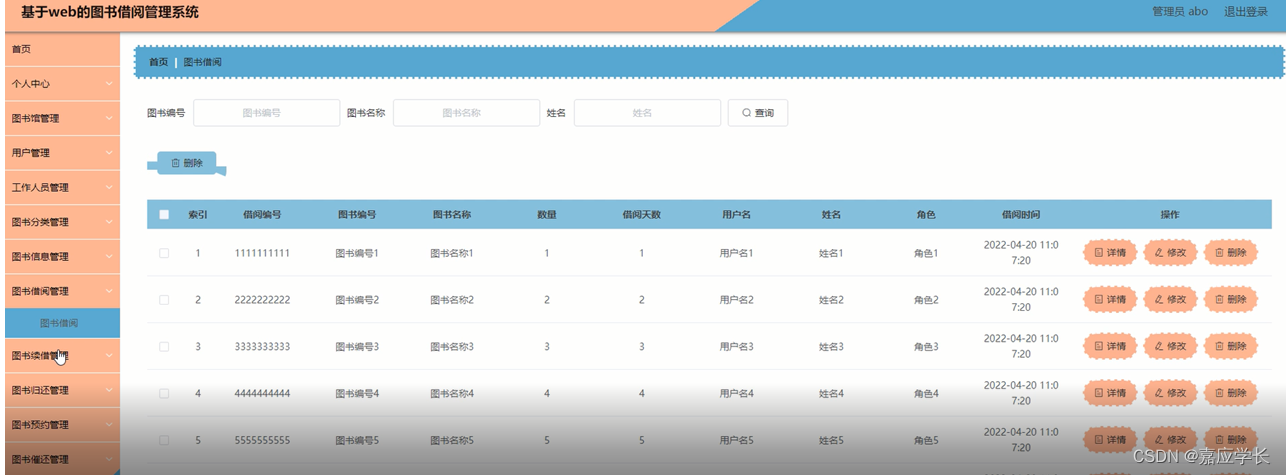Click the 借阅编号 column header
The height and width of the screenshot is (475, 1286).
coord(262,215)
